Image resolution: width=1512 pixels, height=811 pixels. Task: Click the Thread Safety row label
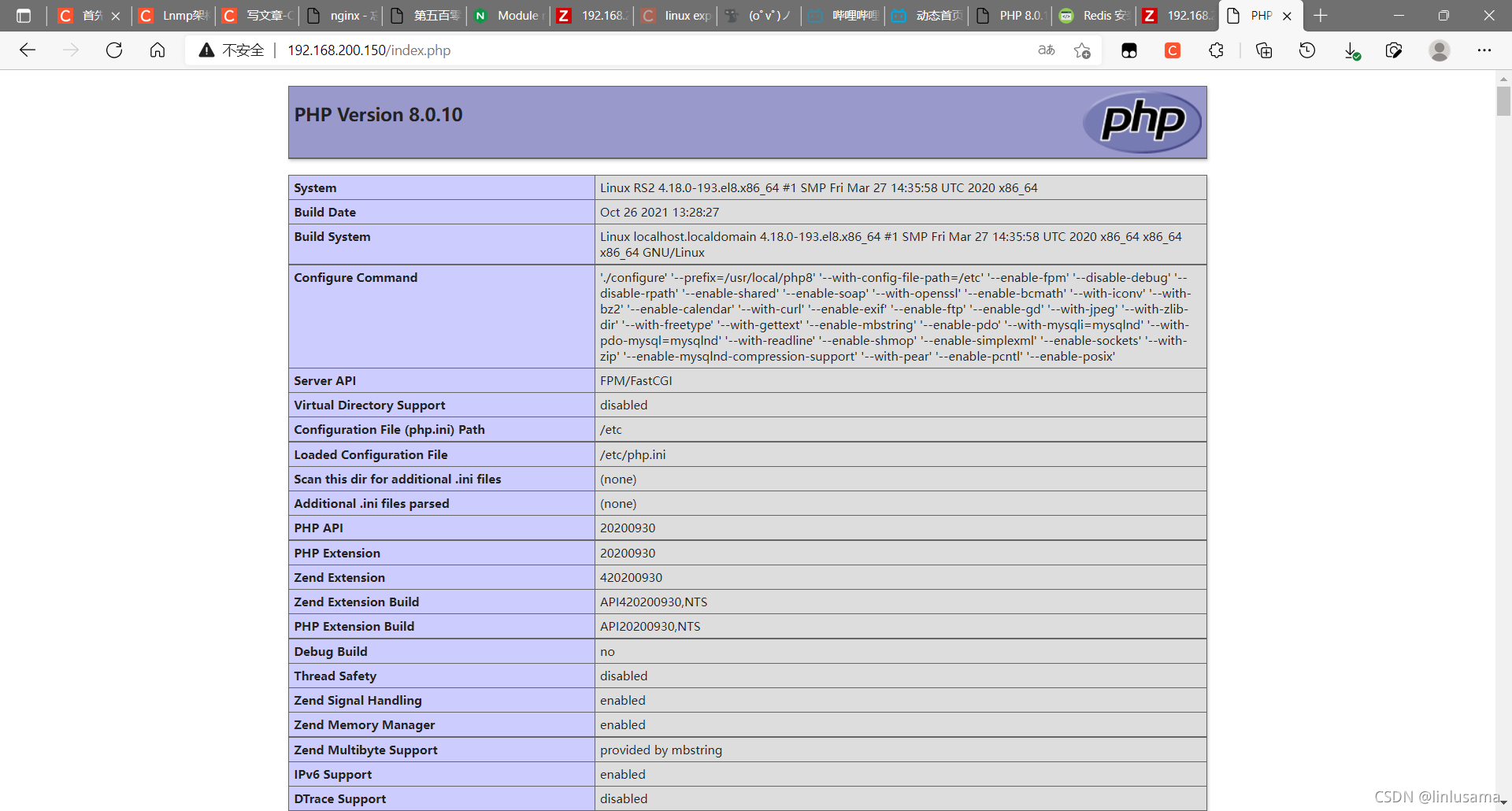335,676
